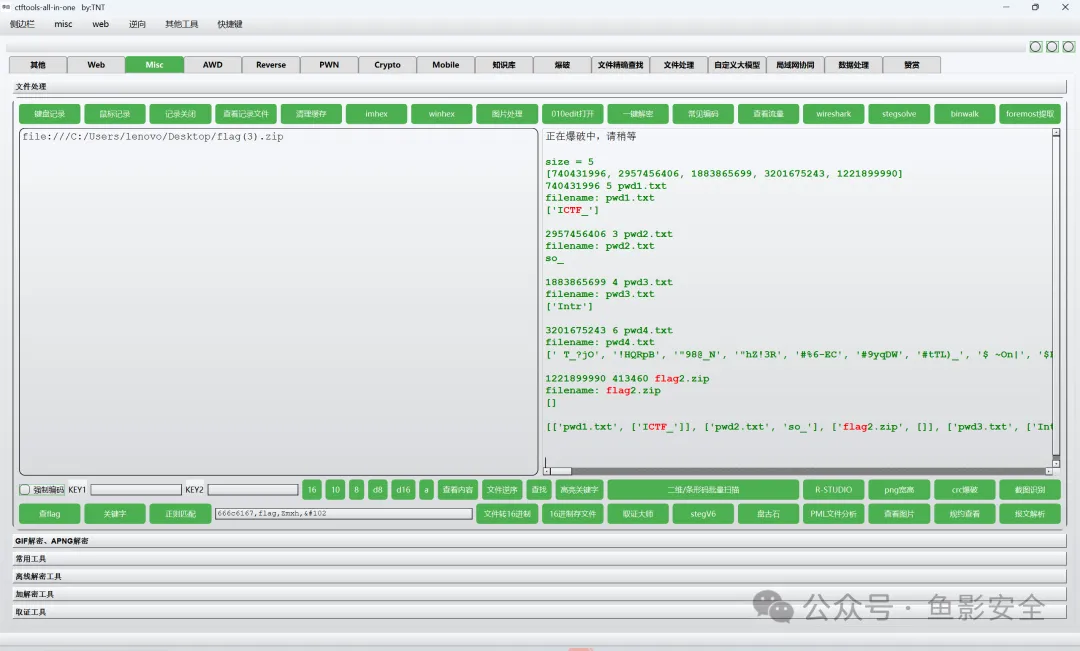The image size is (1080, 651).
Task: Expand the GIF解密、APNG解密 section
Action: coord(539,541)
